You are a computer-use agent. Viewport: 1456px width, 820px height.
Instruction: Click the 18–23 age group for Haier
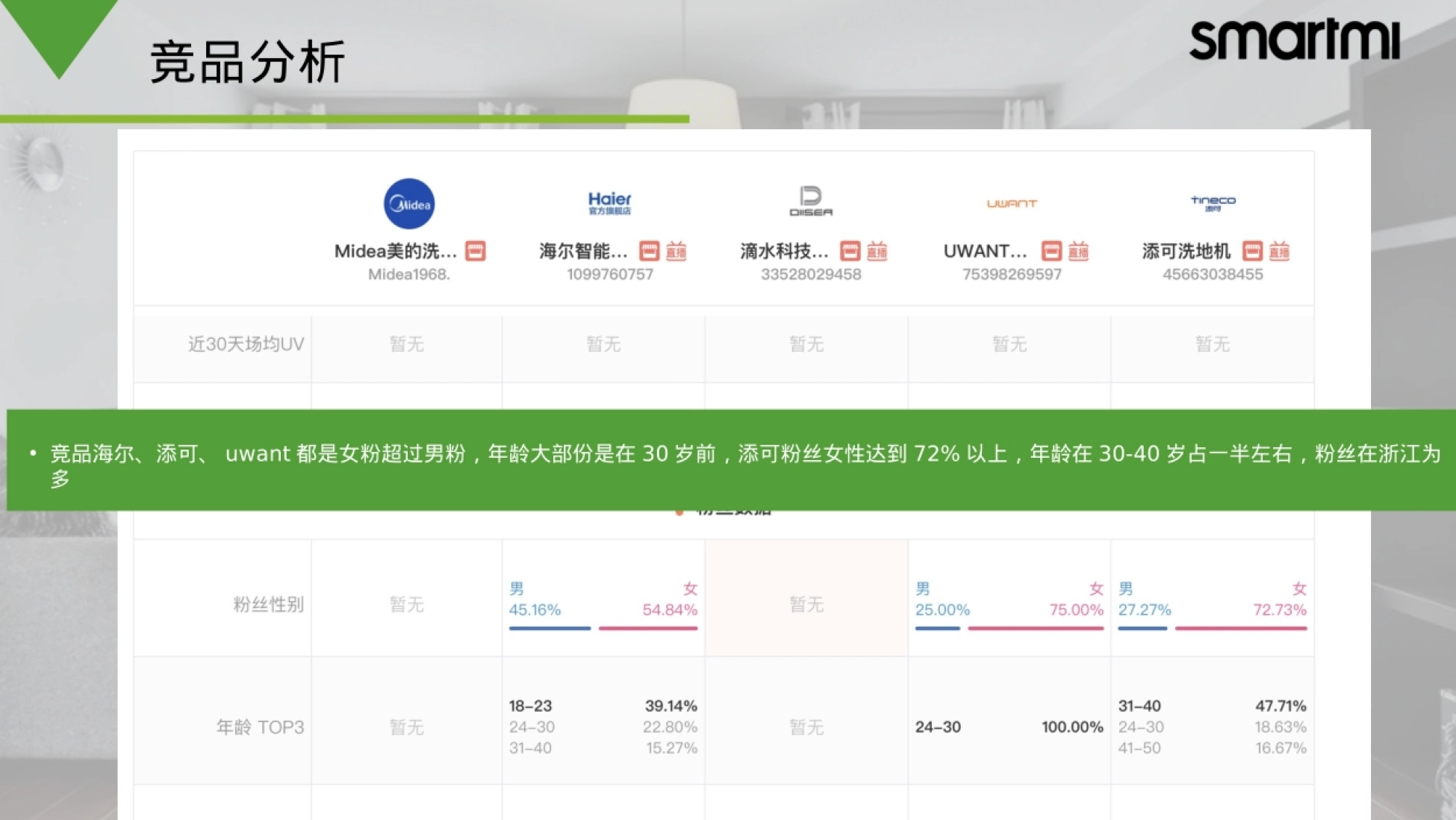[530, 706]
